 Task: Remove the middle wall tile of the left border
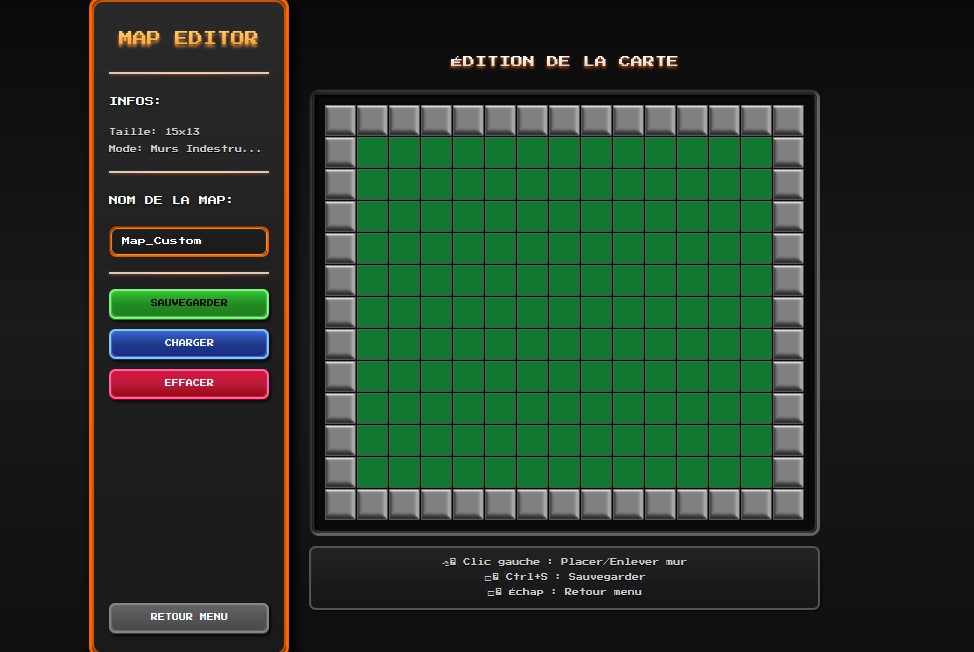tap(340, 312)
